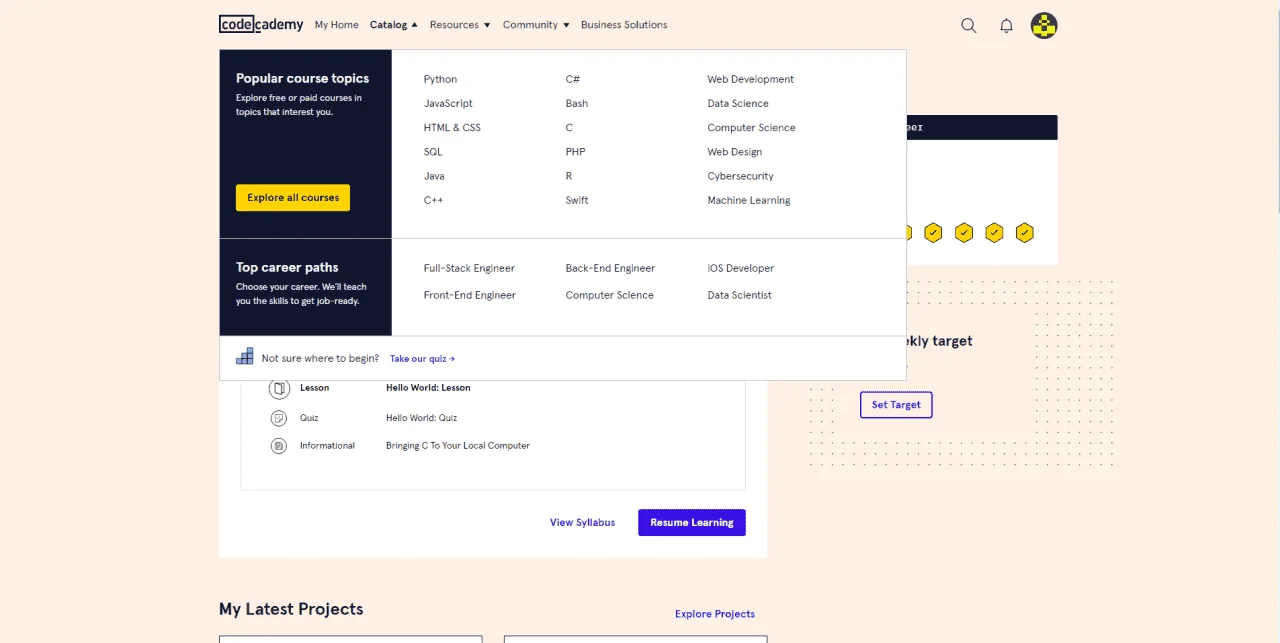Screen dimensions: 1280x643
Task: Open Data Scientist career path
Action: point(740,295)
